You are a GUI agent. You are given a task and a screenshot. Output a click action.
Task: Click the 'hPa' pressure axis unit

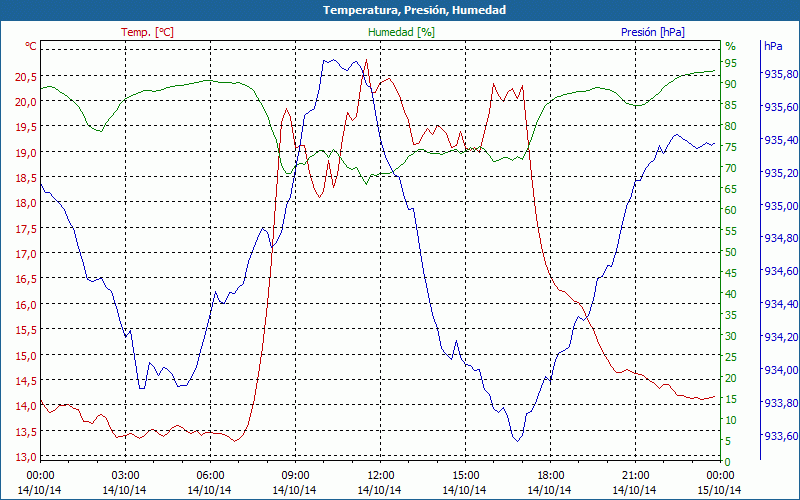(x=773, y=46)
